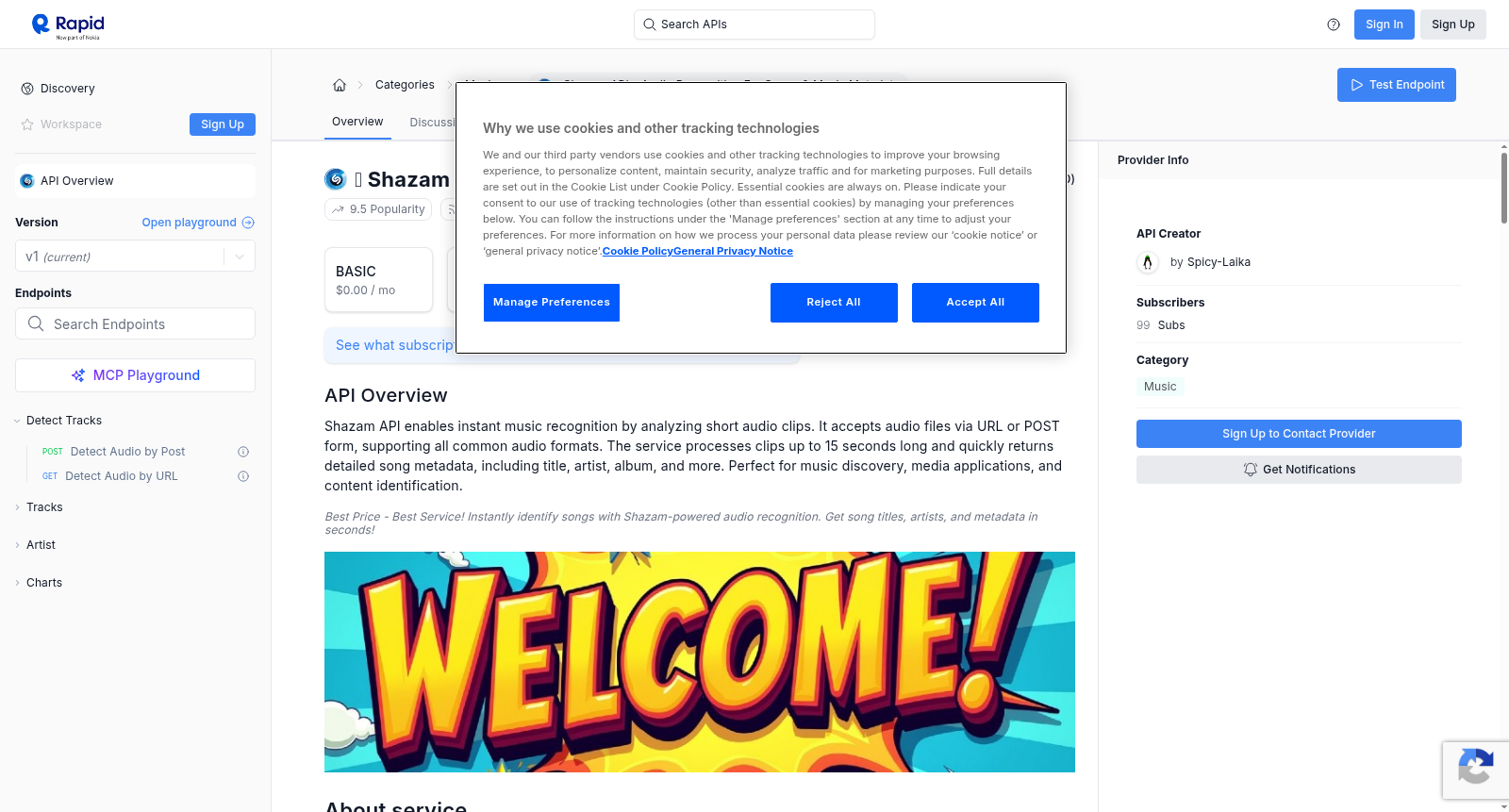1509x812 pixels.
Task: Click the popularity trend arrow icon
Action: [x=339, y=209]
